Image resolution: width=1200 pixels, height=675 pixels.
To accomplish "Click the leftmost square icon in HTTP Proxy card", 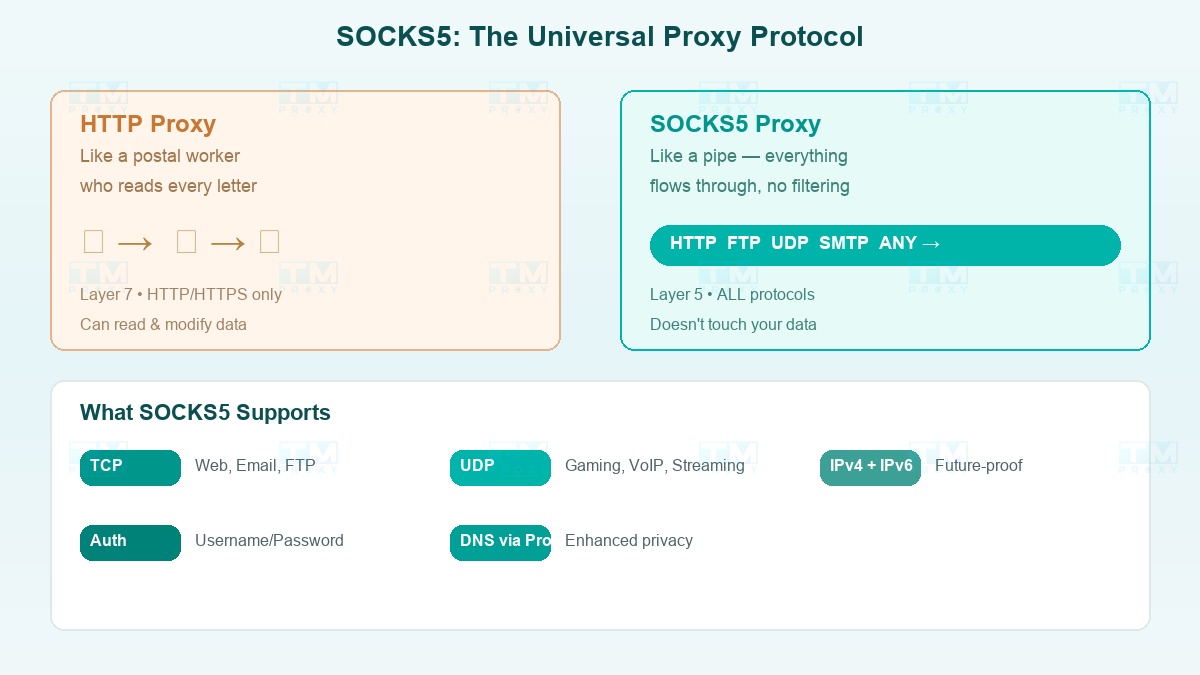I will [x=93, y=242].
